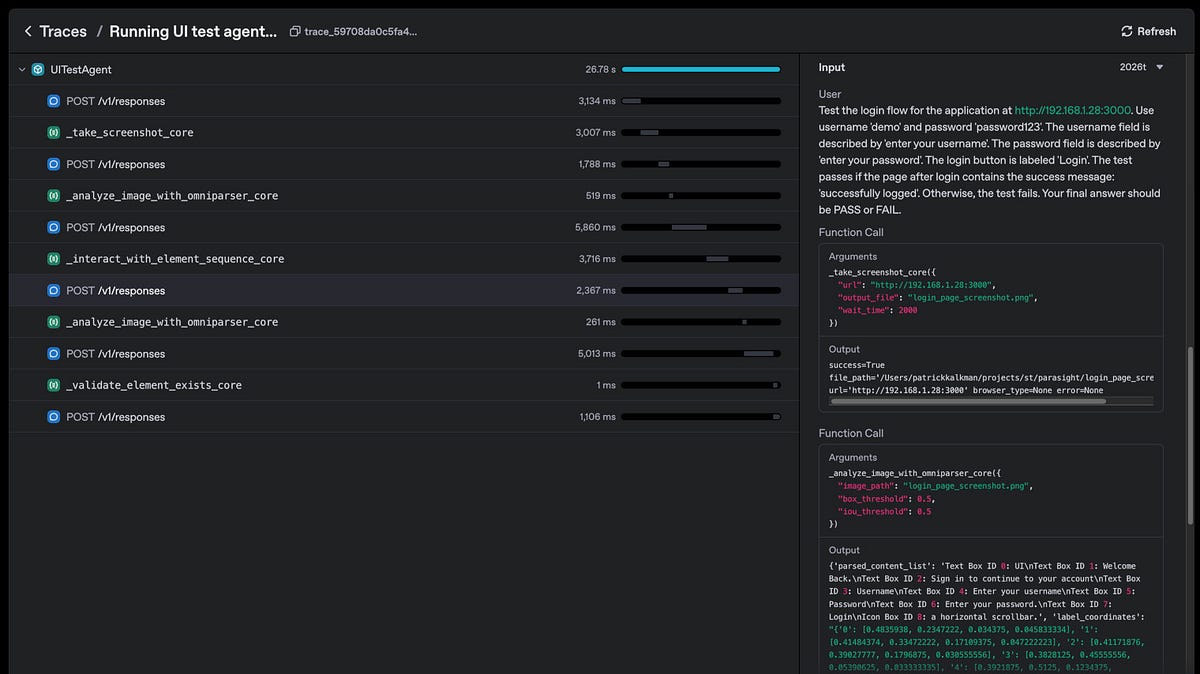This screenshot has width=1200, height=674.
Task: Click icon of POST /v1/responses 5,013 ms row
Action: (x=53, y=353)
